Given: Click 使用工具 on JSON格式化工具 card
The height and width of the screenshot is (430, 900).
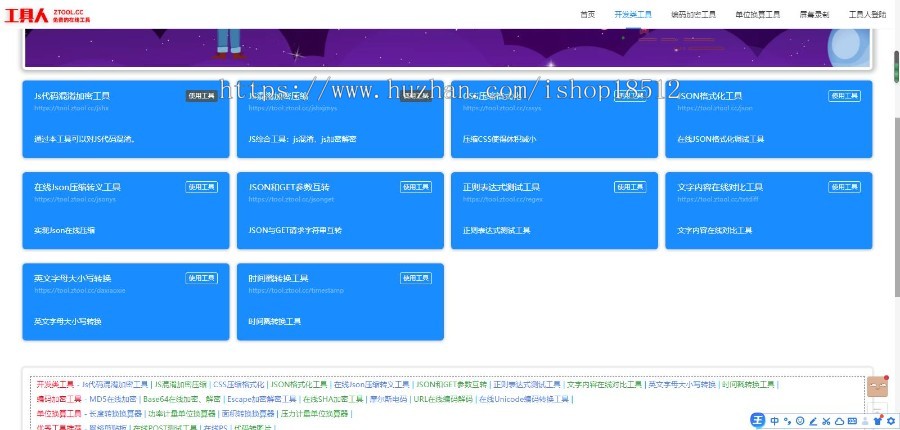Looking at the screenshot, I should click(844, 96).
